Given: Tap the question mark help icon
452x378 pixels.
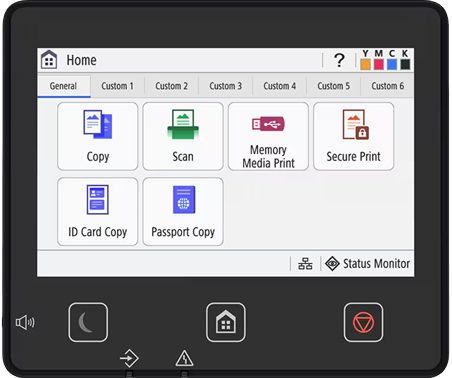Looking at the screenshot, I should pyautogui.click(x=339, y=60).
